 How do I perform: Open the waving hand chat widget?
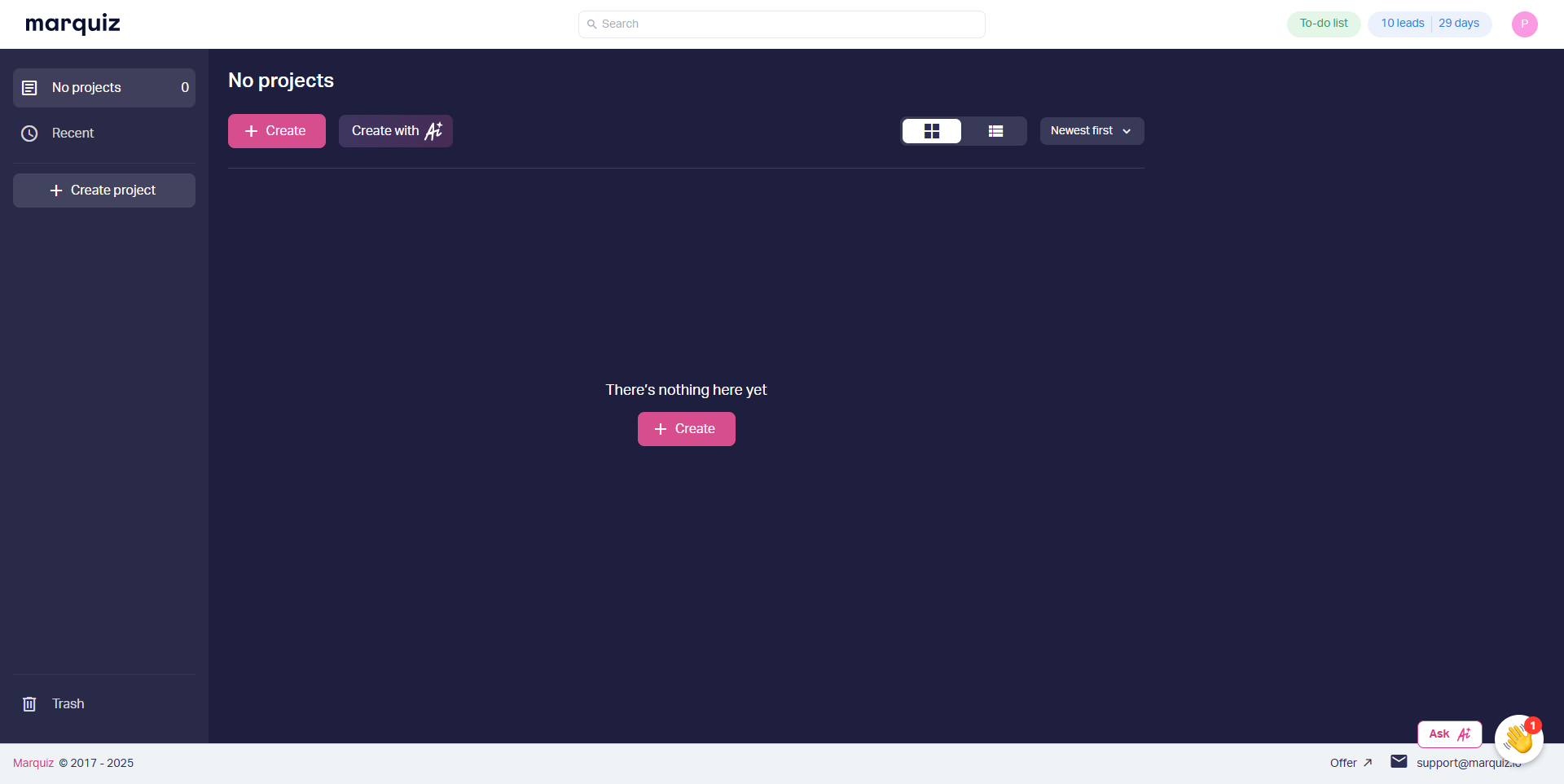(x=1518, y=739)
